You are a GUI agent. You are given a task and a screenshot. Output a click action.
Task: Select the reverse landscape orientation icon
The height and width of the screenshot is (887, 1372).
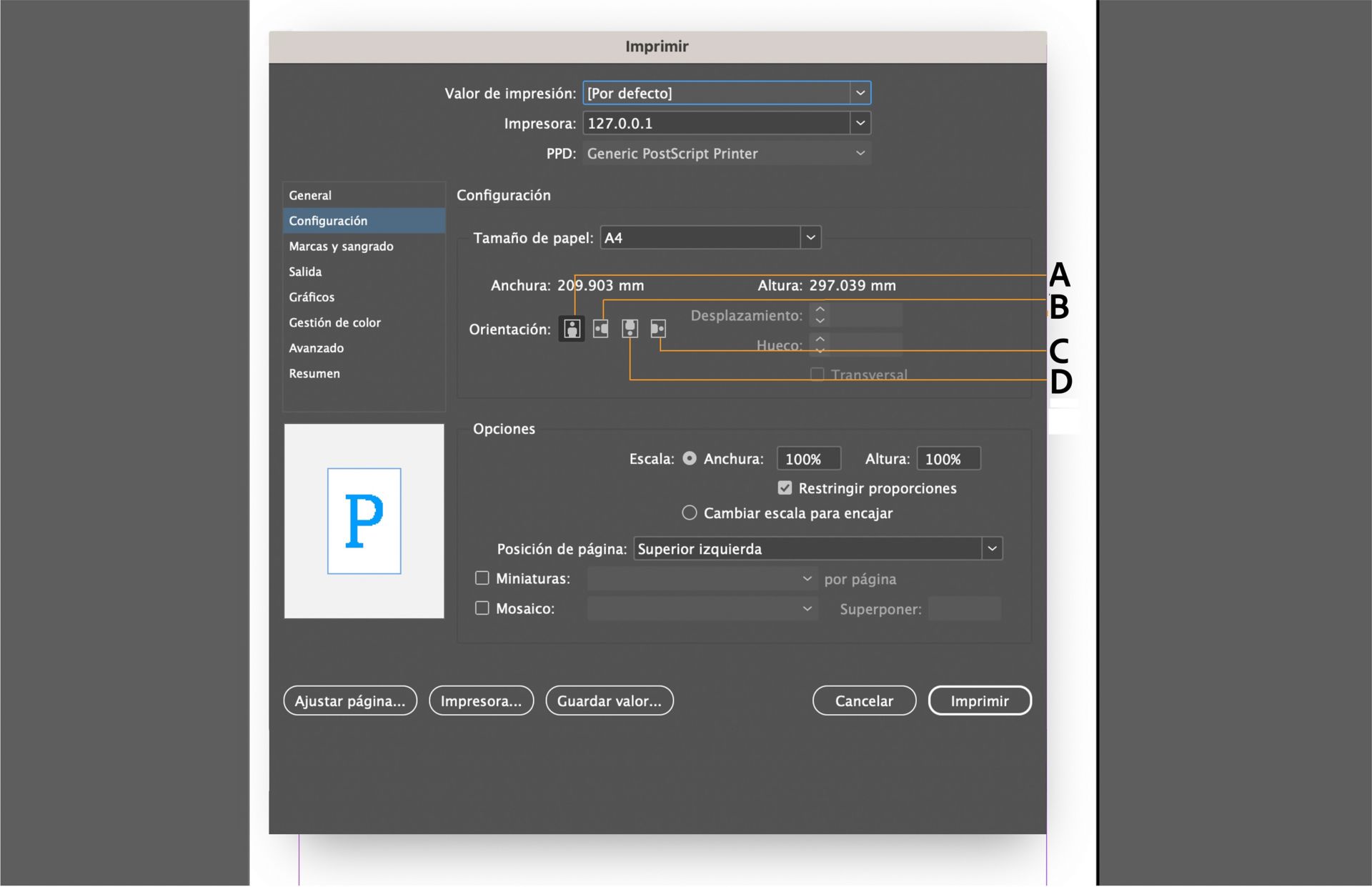point(657,329)
